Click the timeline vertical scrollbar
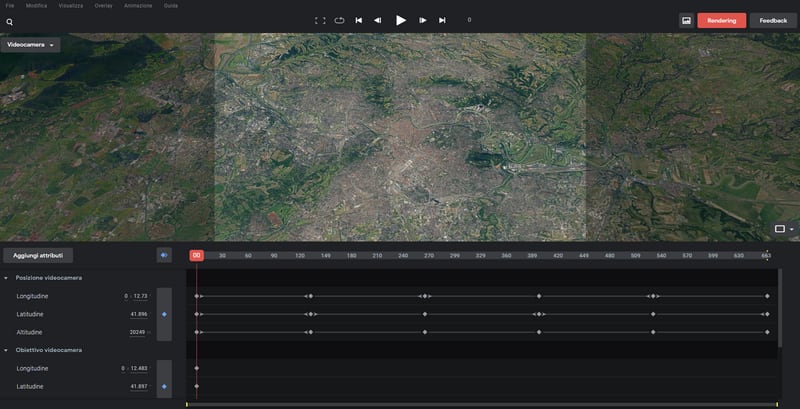Image resolution: width=800 pixels, height=409 pixels. click(x=779, y=308)
